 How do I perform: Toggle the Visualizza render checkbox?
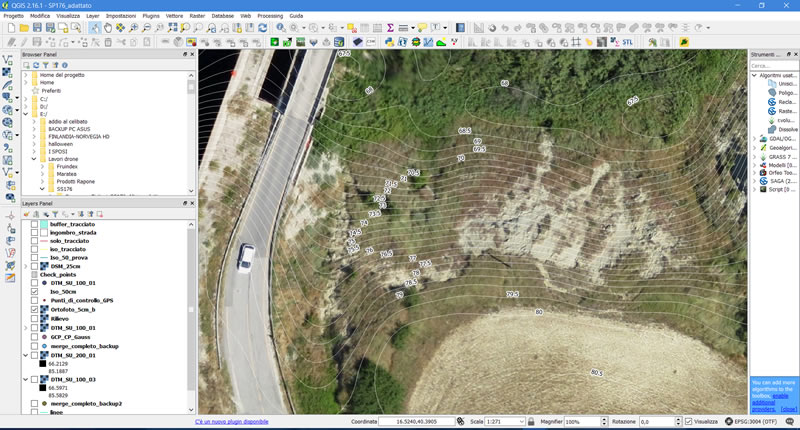coord(689,421)
